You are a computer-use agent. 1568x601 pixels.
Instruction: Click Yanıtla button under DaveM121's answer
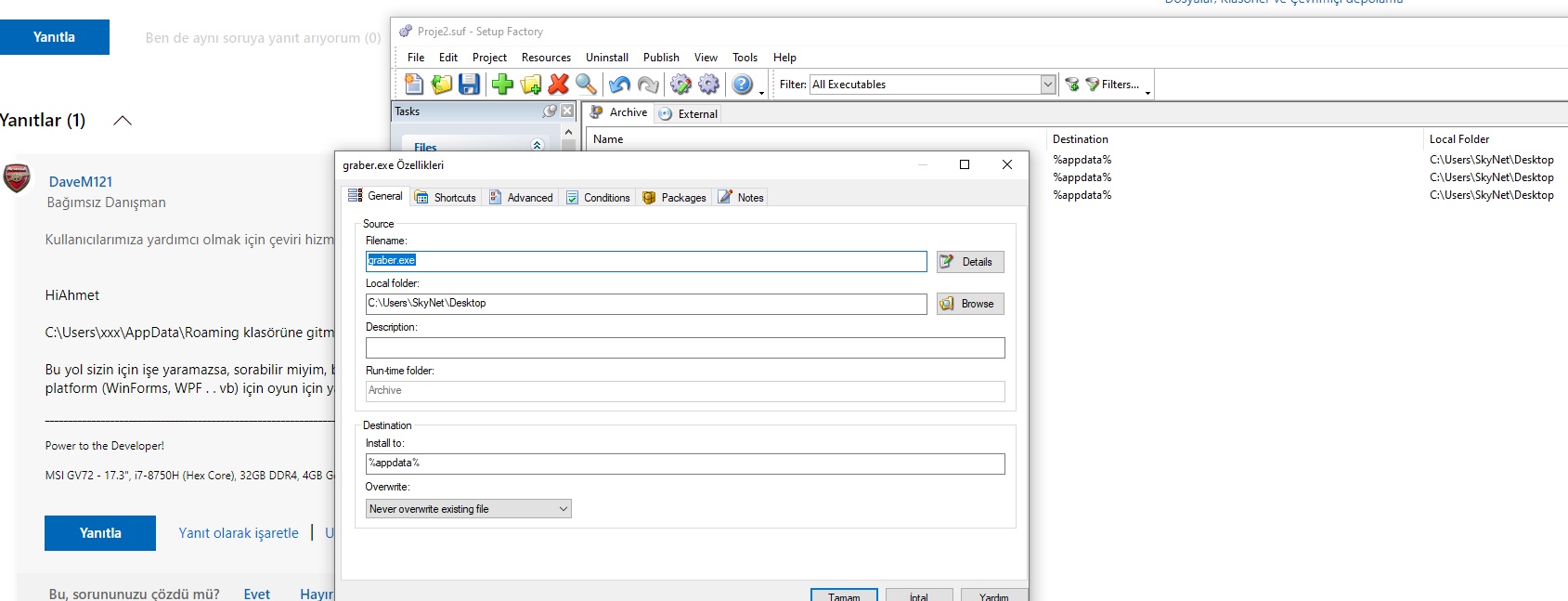pyautogui.click(x=100, y=533)
